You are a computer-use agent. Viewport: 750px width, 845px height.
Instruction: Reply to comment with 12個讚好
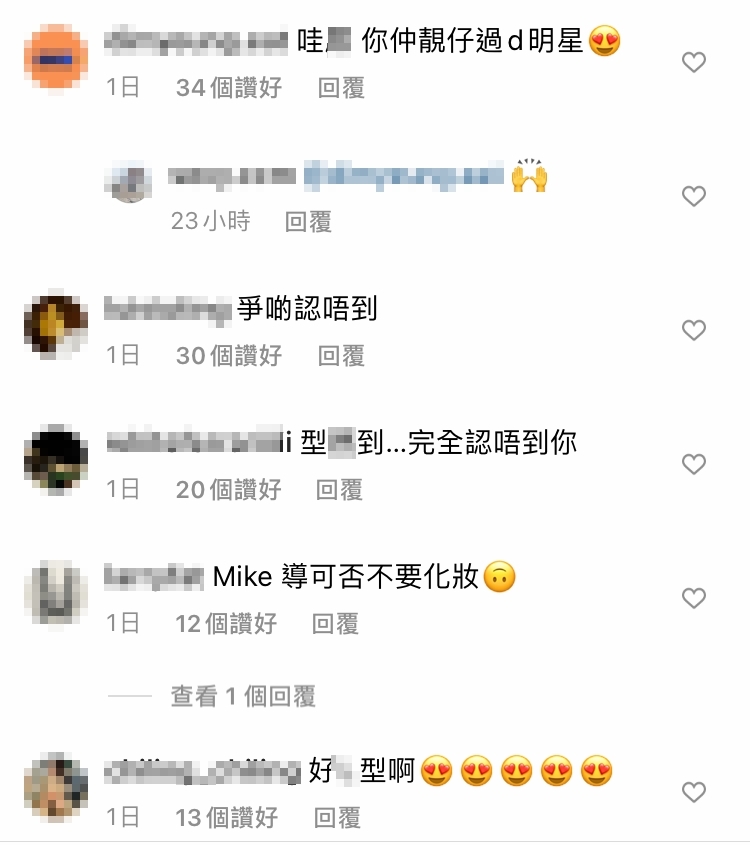point(335,624)
